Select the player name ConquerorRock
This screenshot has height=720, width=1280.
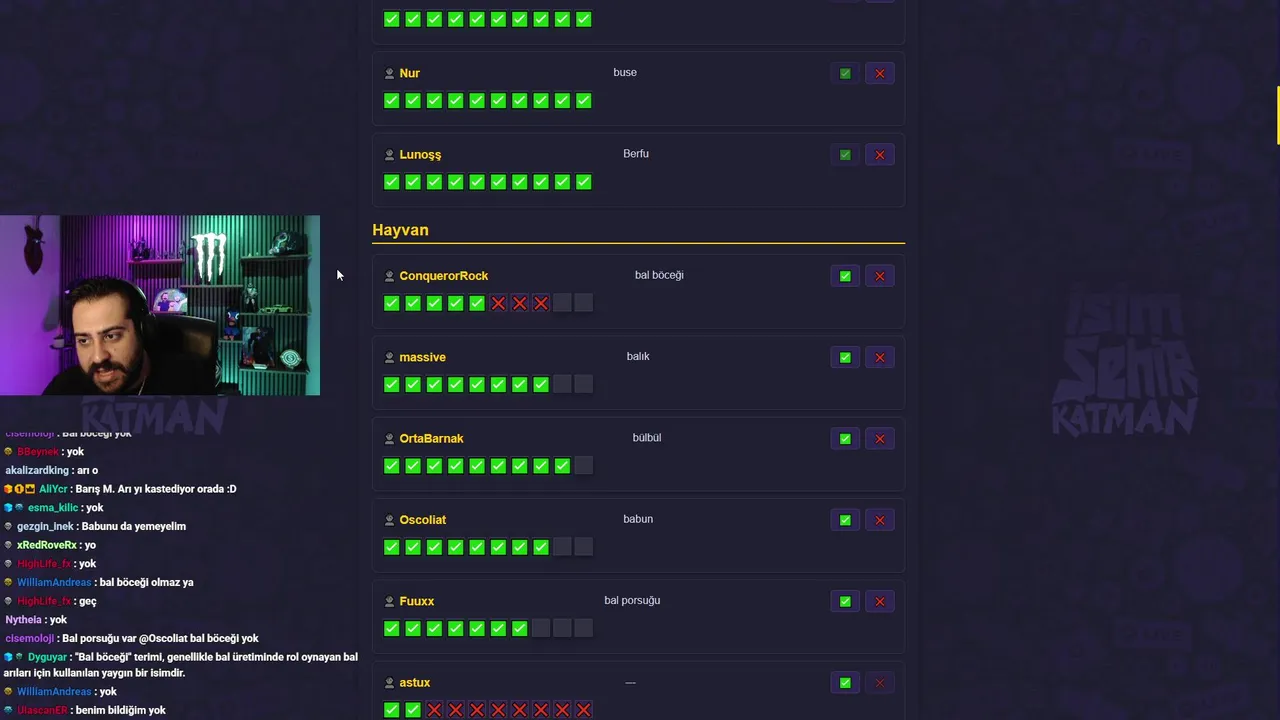pyautogui.click(x=444, y=276)
